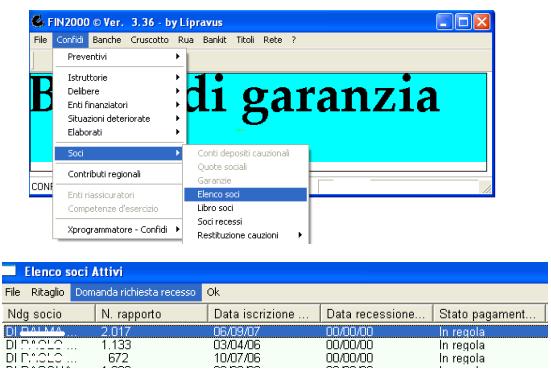Click Ok in Elenco soci menu bar
Image resolution: width=551 pixels, height=371 pixels.
point(213,292)
